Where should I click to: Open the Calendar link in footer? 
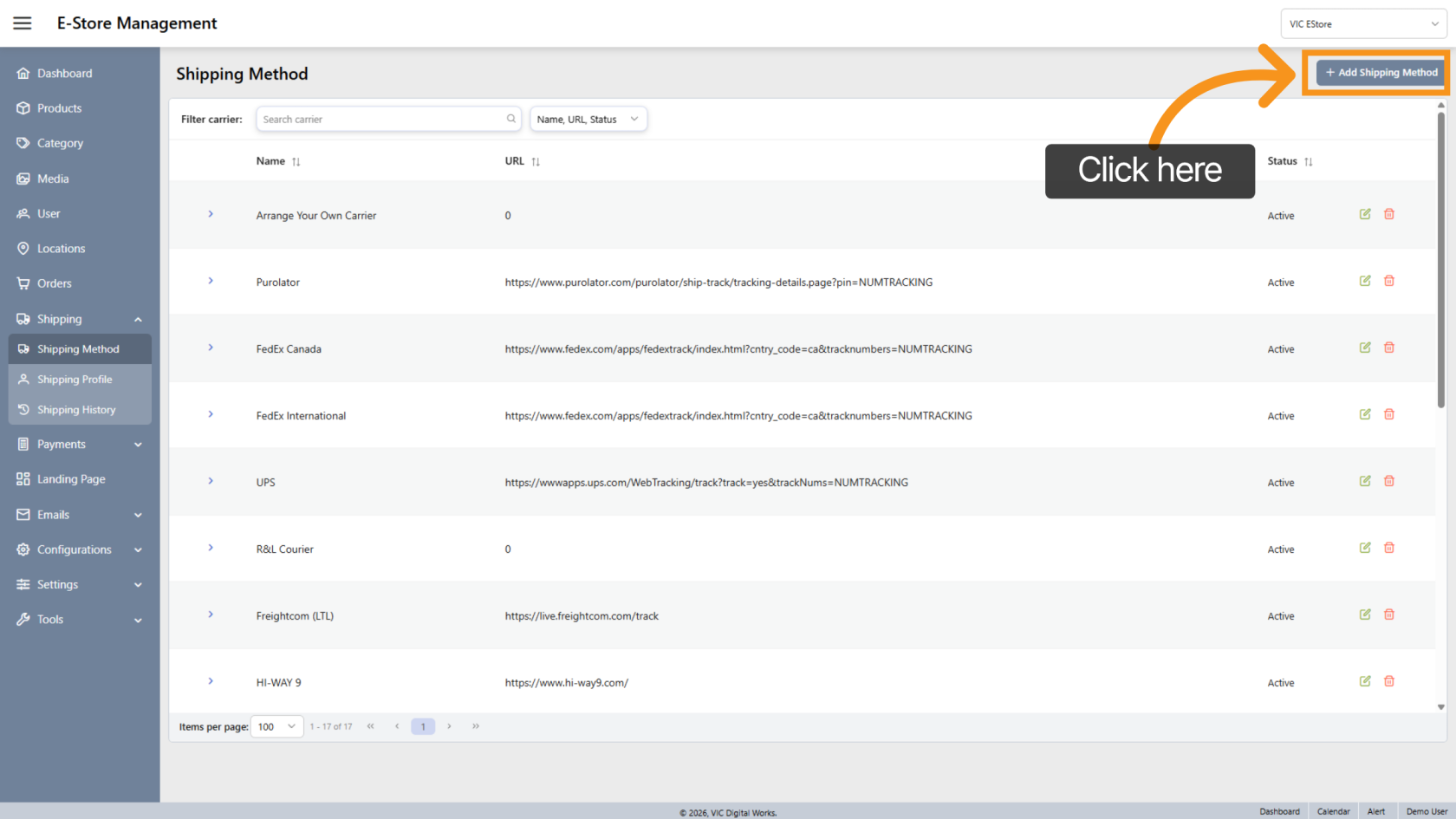pyautogui.click(x=1333, y=812)
